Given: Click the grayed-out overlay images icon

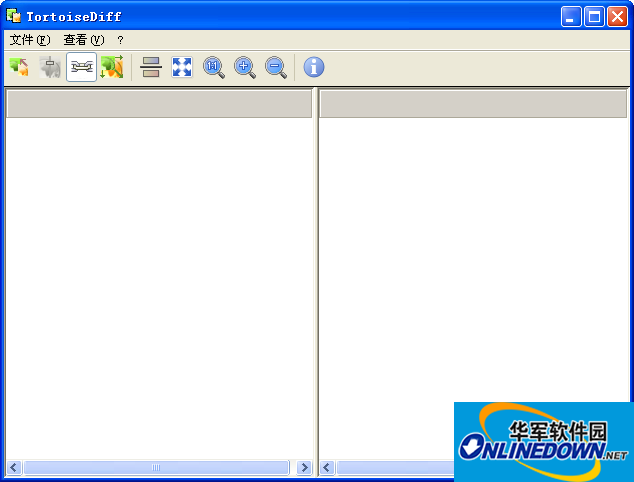Looking at the screenshot, I should (x=50, y=67).
